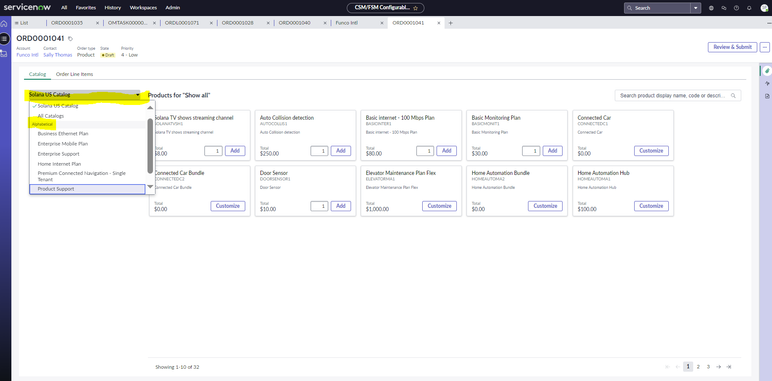Move catalog list down with the arrow

(150, 187)
